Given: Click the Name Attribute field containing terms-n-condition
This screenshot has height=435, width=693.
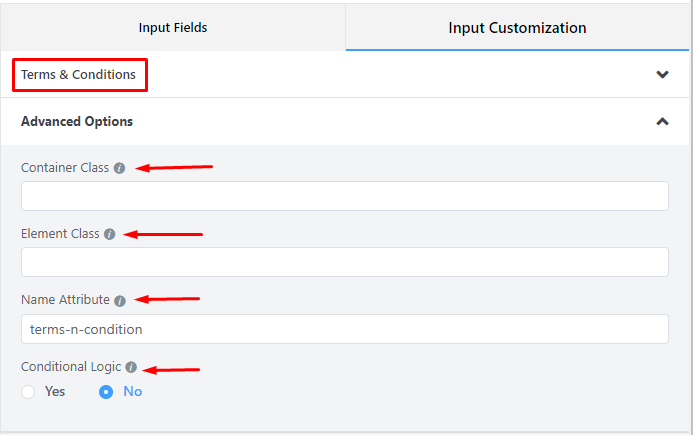Looking at the screenshot, I should (344, 329).
